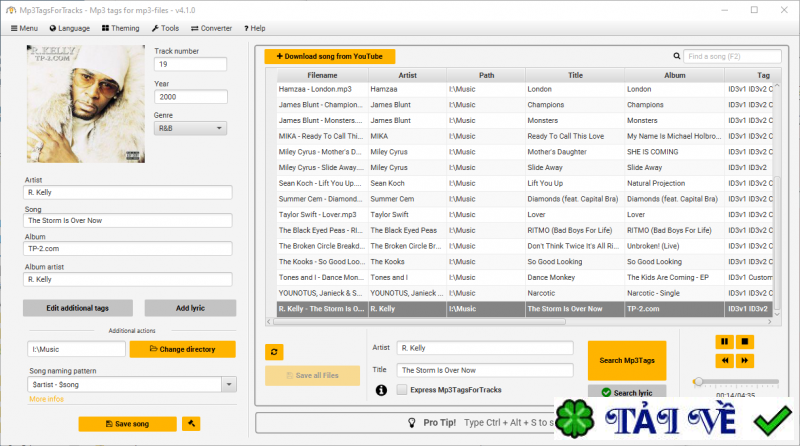
Task: Enable Express Mp3TagsForTracks checkbox
Action: (401, 390)
